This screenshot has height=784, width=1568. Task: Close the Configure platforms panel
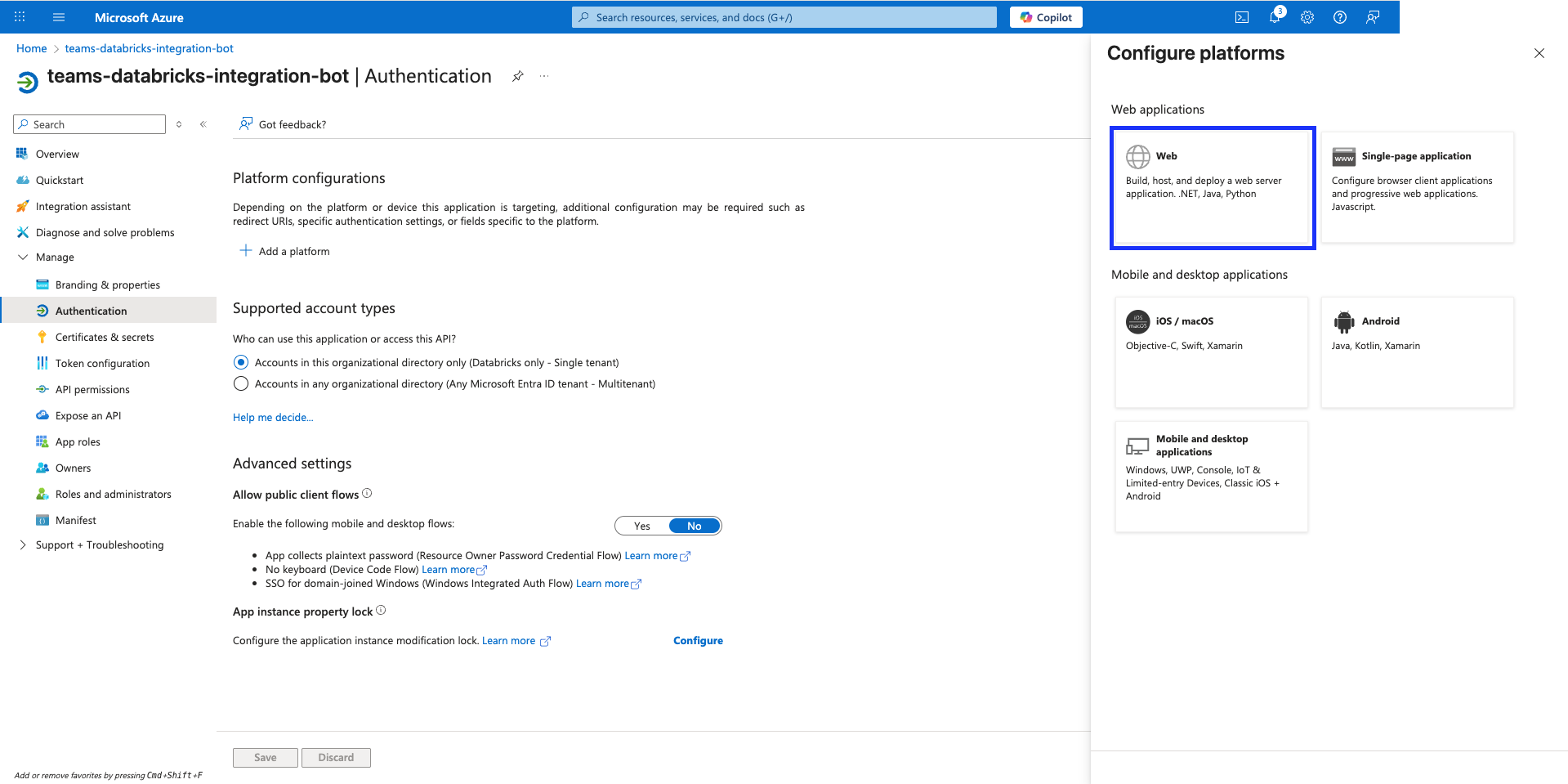1539,53
